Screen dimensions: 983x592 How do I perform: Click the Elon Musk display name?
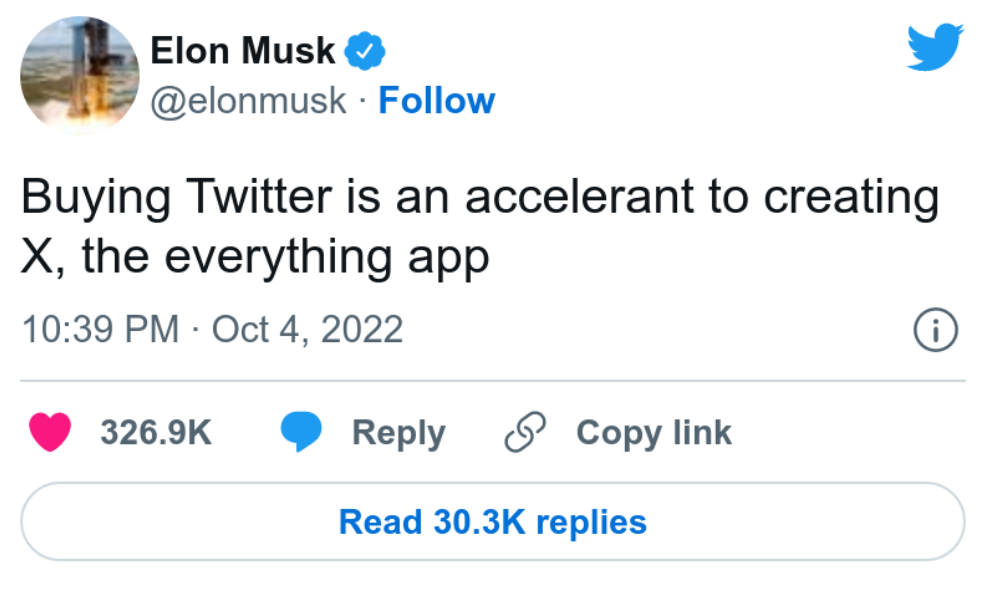click(x=243, y=51)
